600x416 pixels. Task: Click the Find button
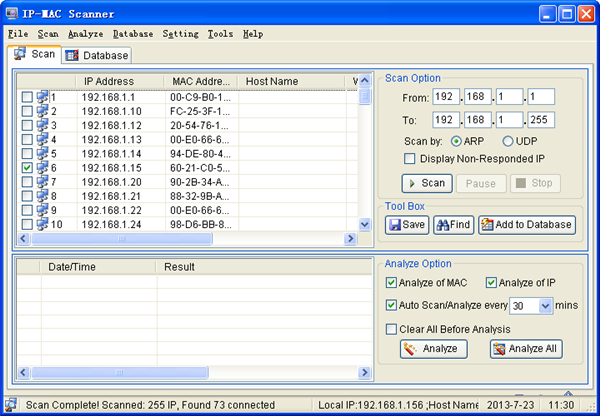tap(453, 225)
